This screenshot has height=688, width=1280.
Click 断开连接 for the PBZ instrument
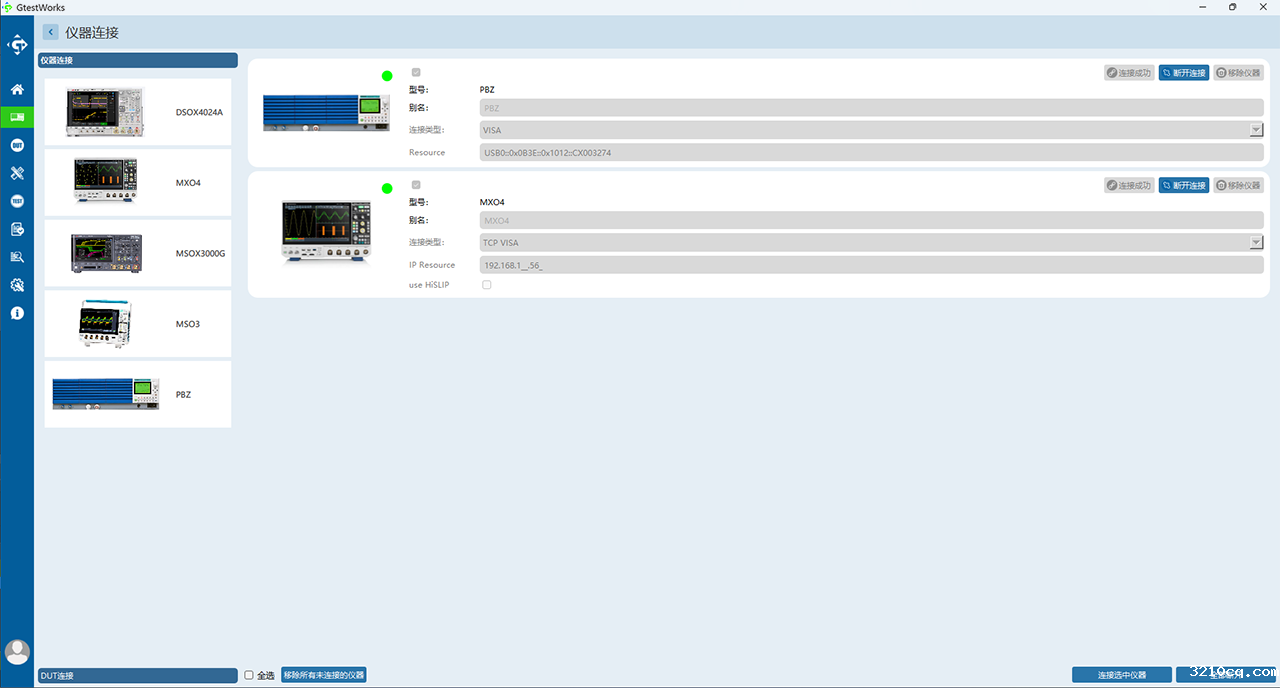click(x=1184, y=73)
